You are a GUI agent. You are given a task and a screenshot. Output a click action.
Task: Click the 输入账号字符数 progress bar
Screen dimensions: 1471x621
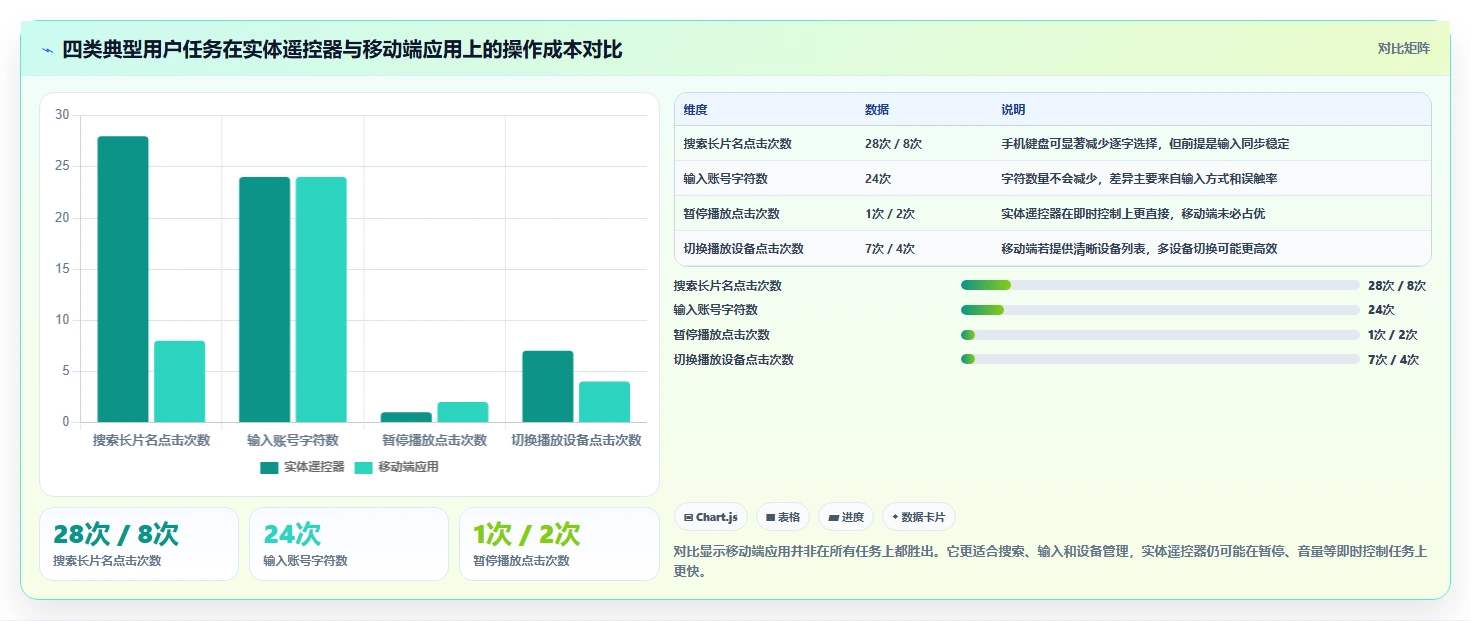[1160, 310]
